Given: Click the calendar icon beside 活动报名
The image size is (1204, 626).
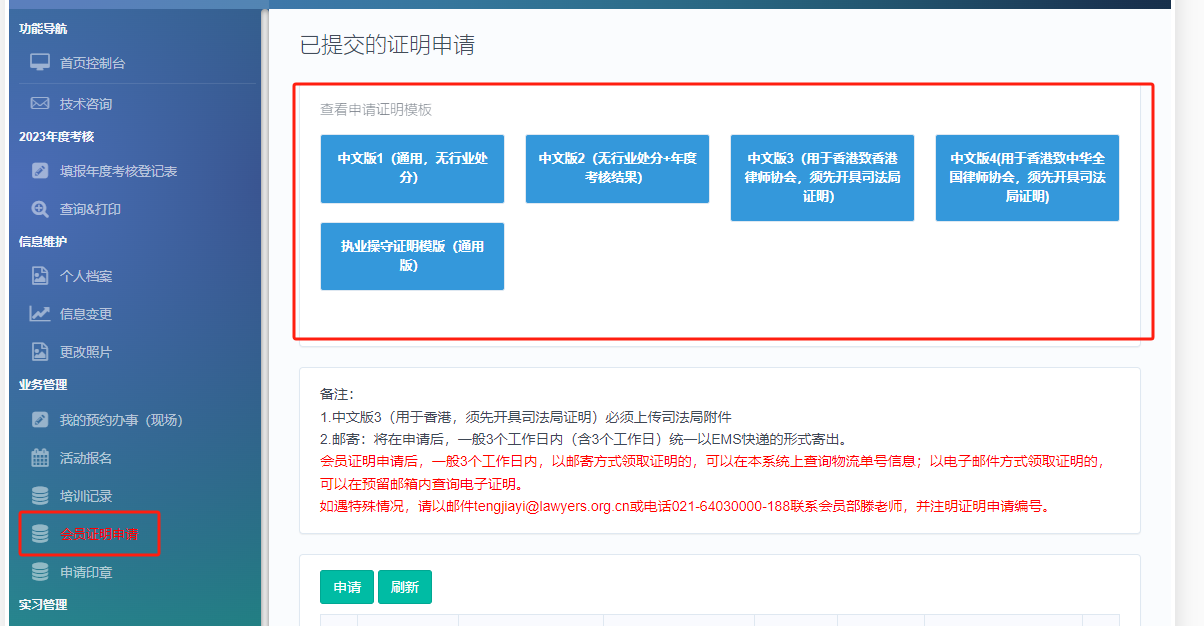Looking at the screenshot, I should click(x=40, y=458).
